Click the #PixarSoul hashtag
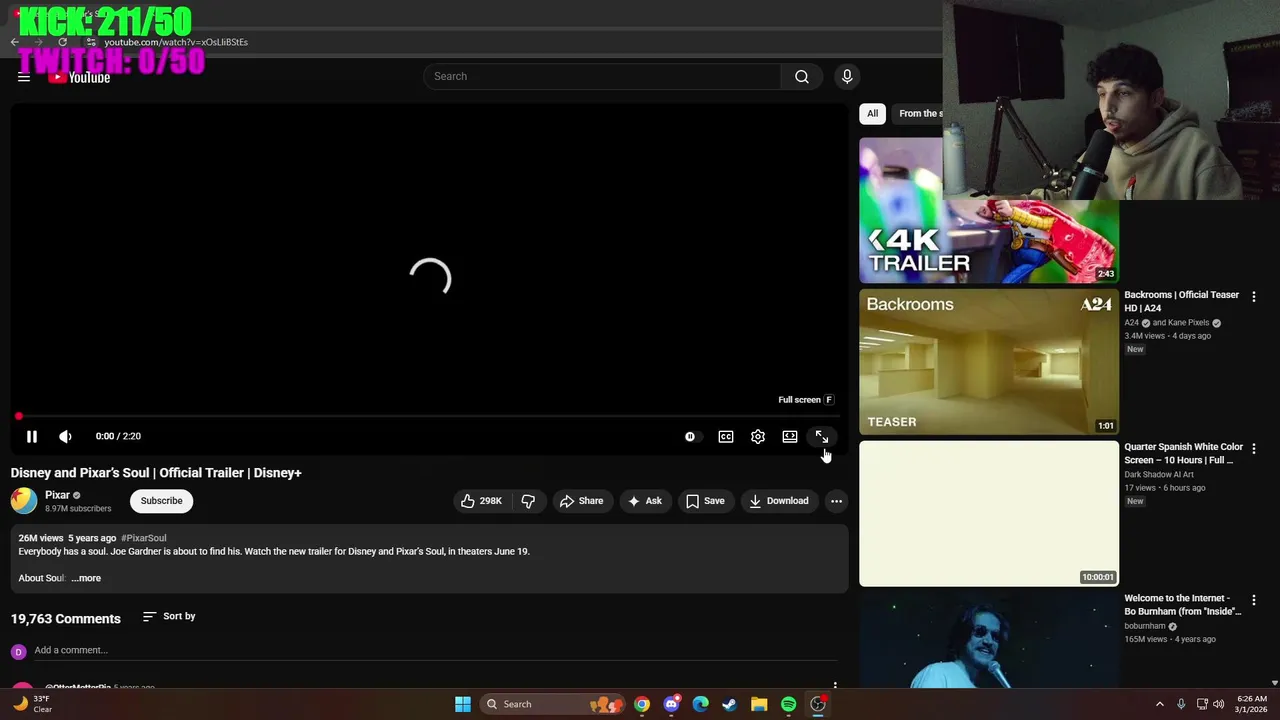 pyautogui.click(x=144, y=538)
